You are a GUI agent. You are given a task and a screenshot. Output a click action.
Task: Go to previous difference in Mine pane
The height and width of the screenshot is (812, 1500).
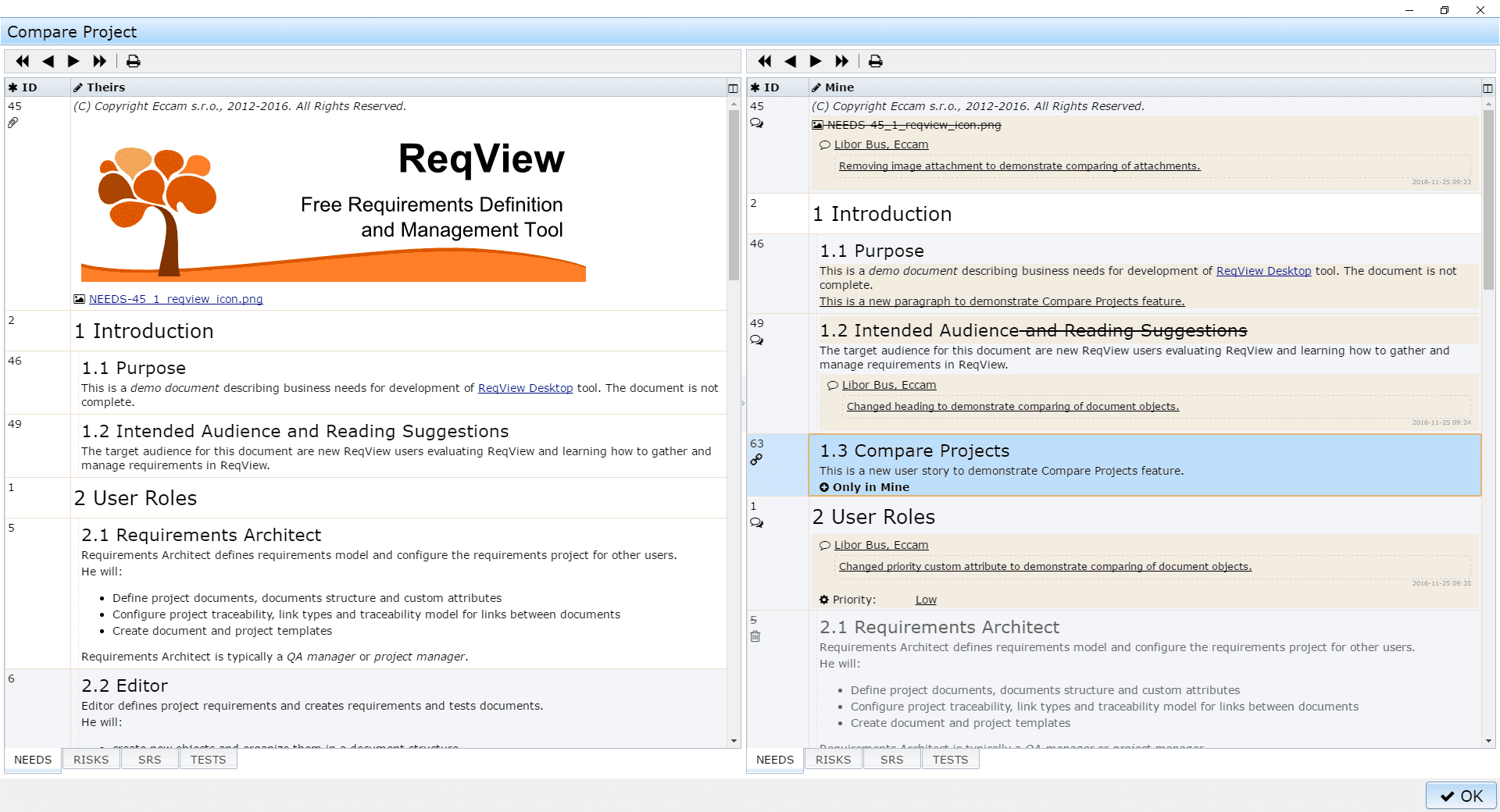coord(791,61)
